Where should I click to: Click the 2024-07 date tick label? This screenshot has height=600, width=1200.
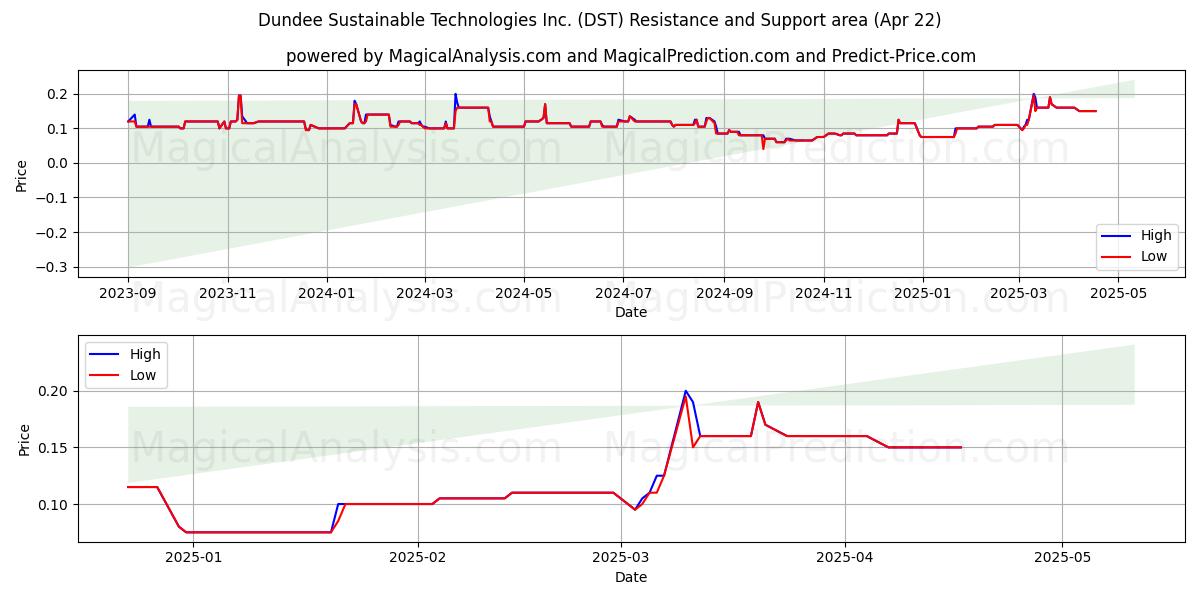tap(623, 294)
